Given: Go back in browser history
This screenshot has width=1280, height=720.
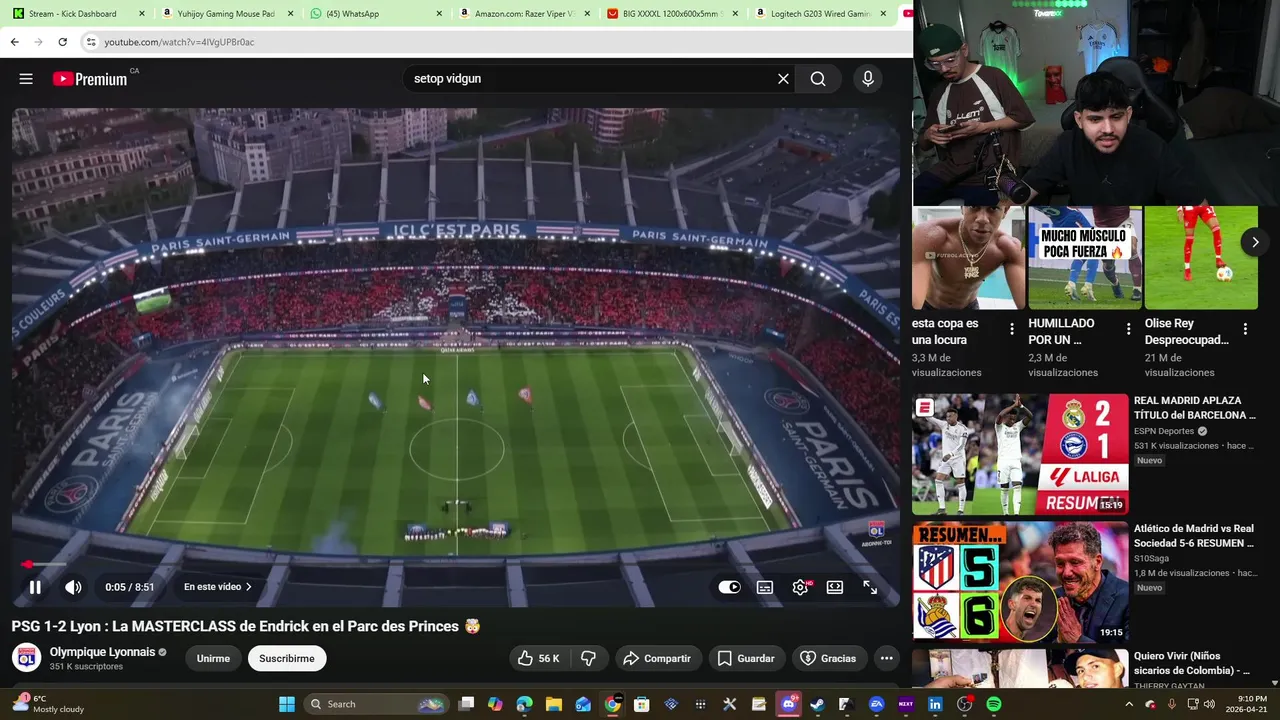Looking at the screenshot, I should (14, 42).
